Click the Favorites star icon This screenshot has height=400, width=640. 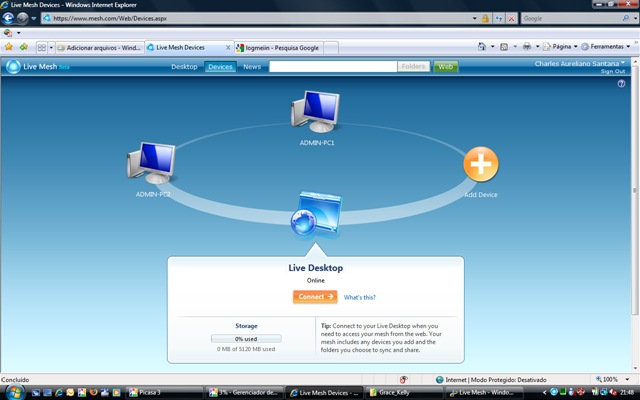coord(8,47)
